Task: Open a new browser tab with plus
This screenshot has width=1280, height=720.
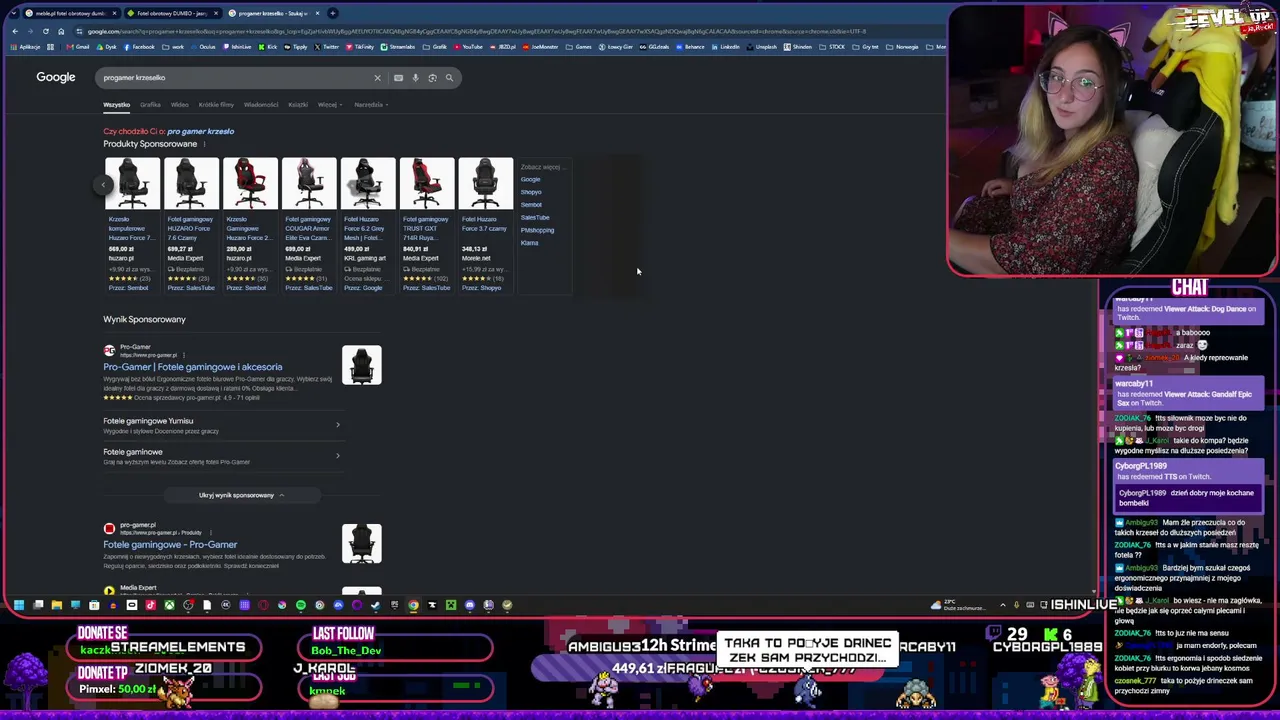Action: (333, 13)
